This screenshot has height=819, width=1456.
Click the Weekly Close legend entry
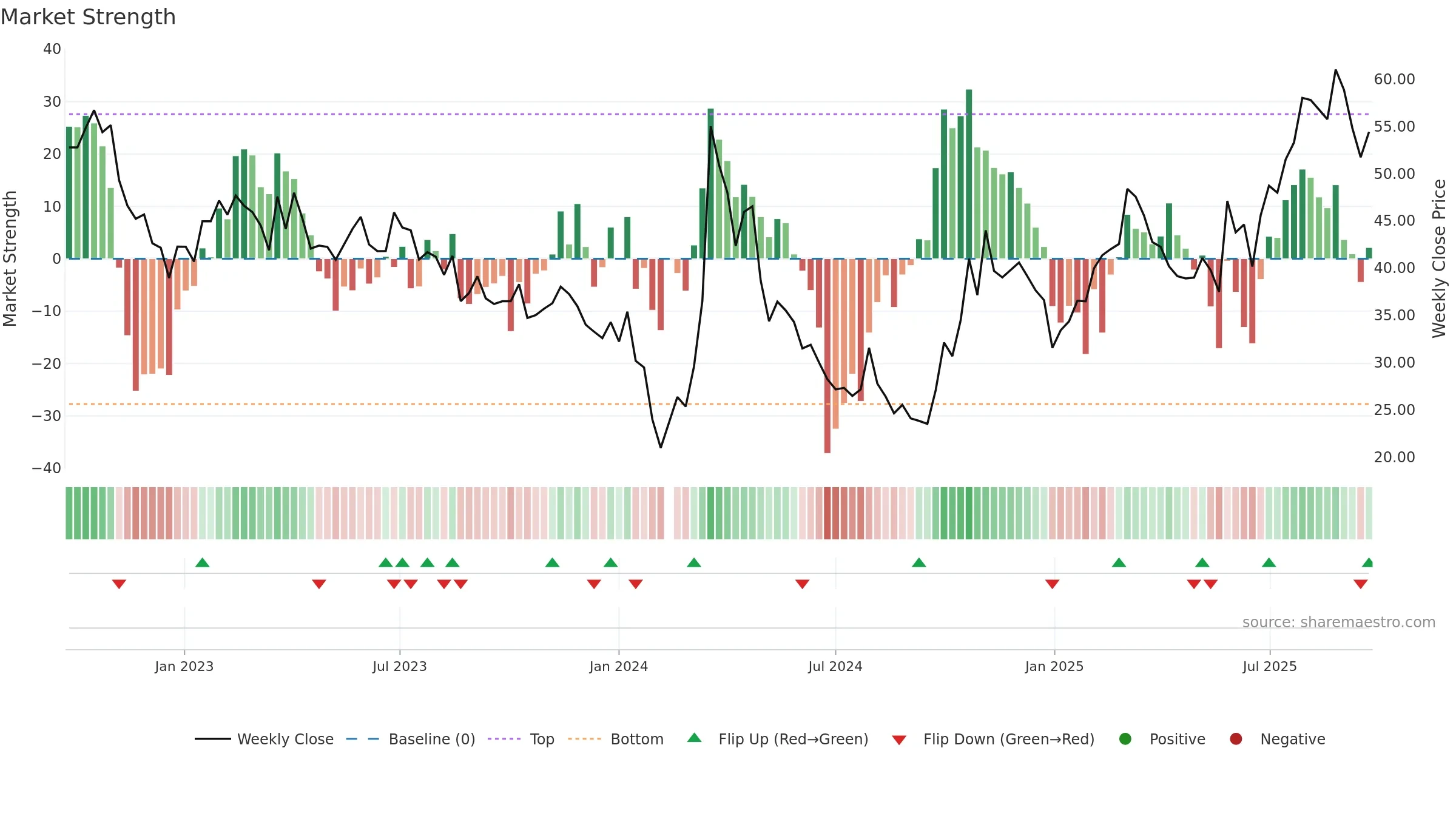264,739
